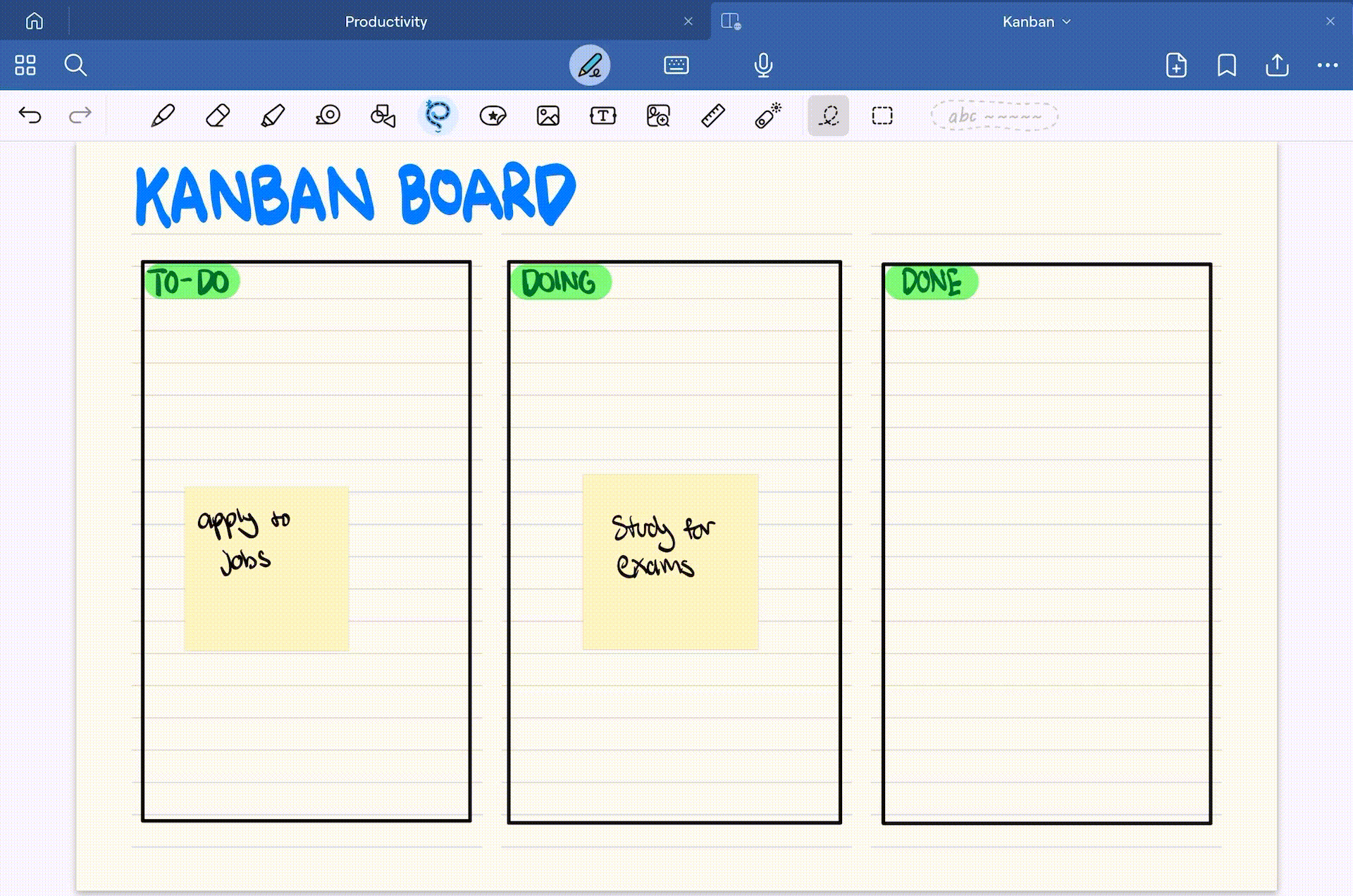Image resolution: width=1353 pixels, height=896 pixels.
Task: Select the Pen tool
Action: (x=163, y=116)
